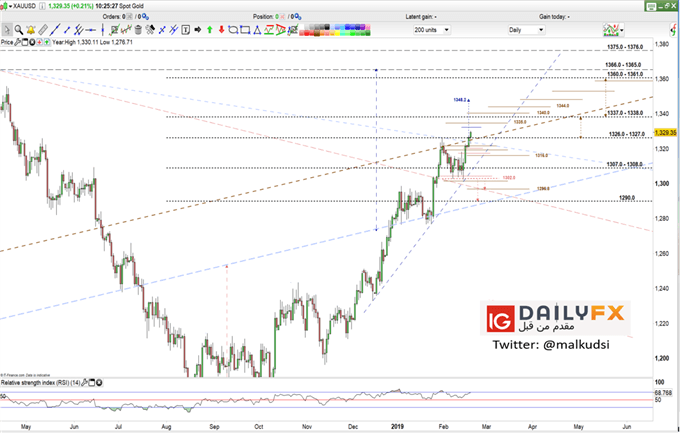Viewport: 680px width, 433px height.
Task: Close the Price panel with X icon
Action: coord(32,42)
